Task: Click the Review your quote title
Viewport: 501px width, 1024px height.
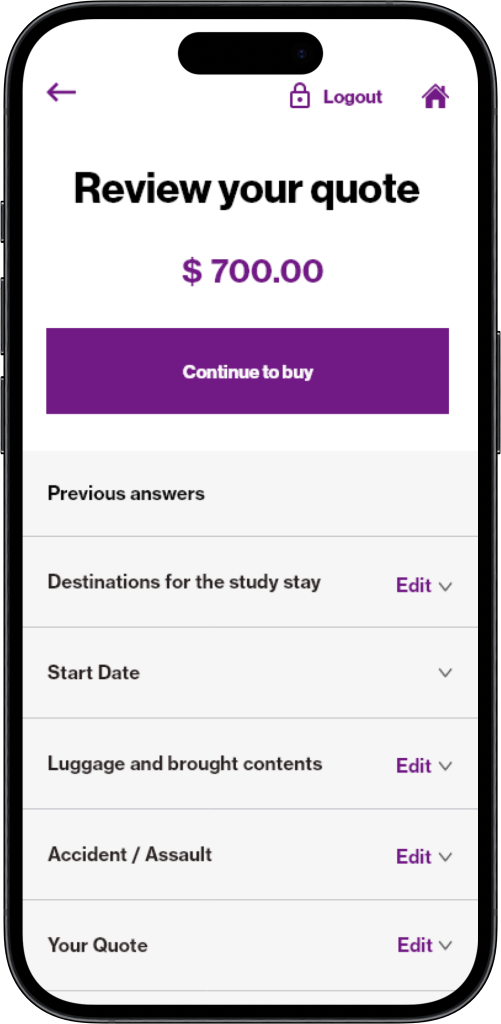Action: [x=246, y=188]
